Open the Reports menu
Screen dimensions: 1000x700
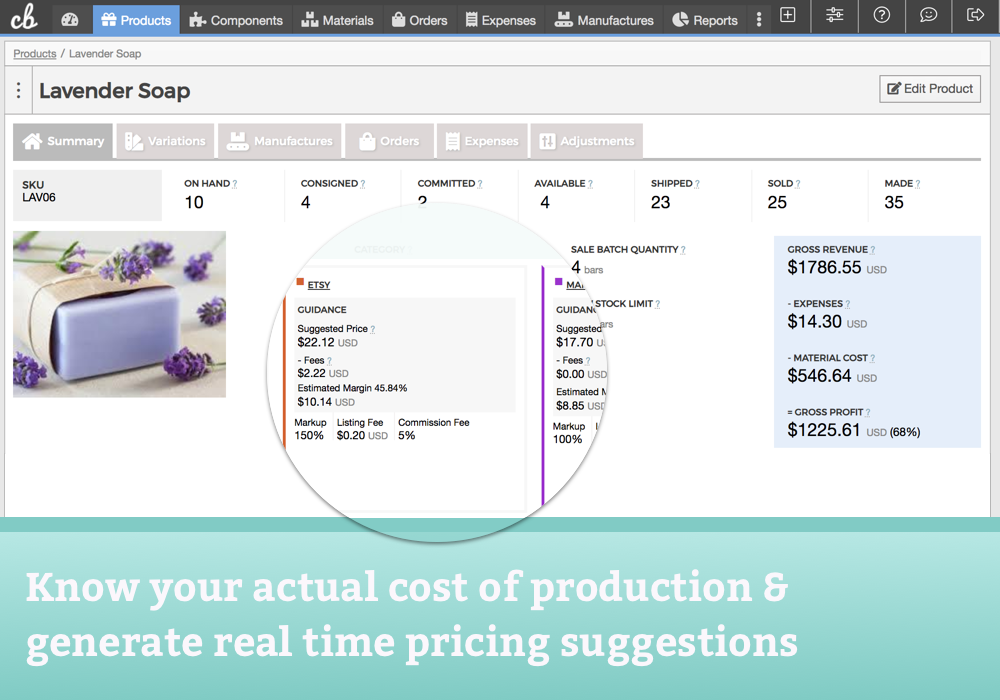pos(704,19)
